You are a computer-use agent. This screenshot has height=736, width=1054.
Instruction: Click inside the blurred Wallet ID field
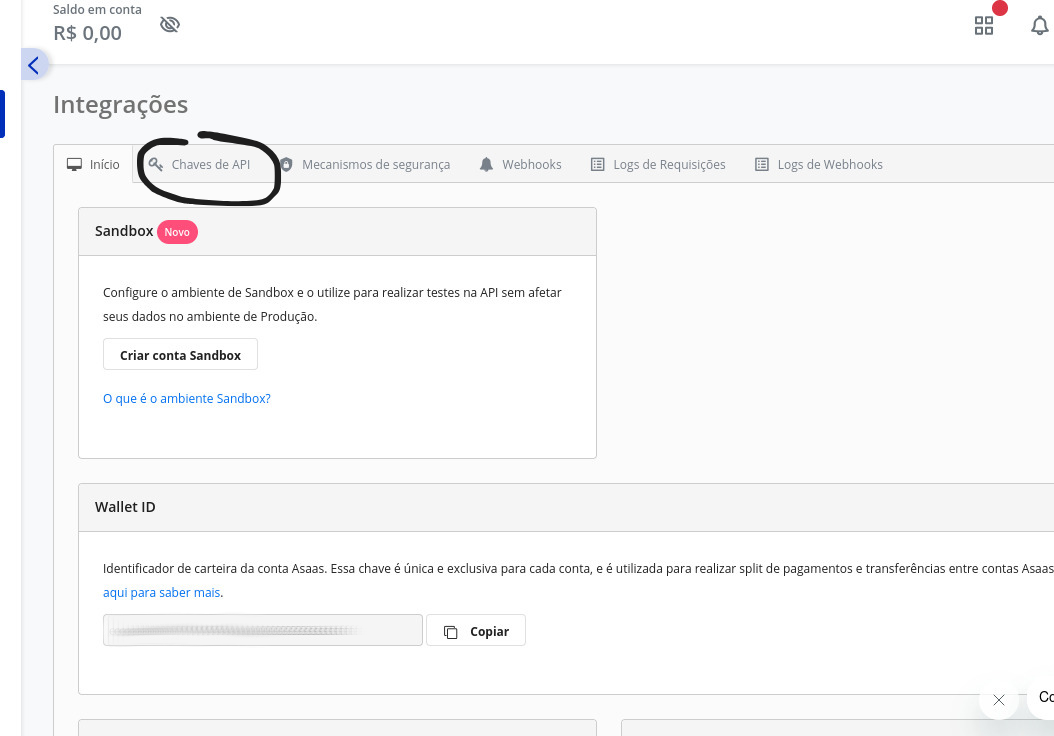262,631
